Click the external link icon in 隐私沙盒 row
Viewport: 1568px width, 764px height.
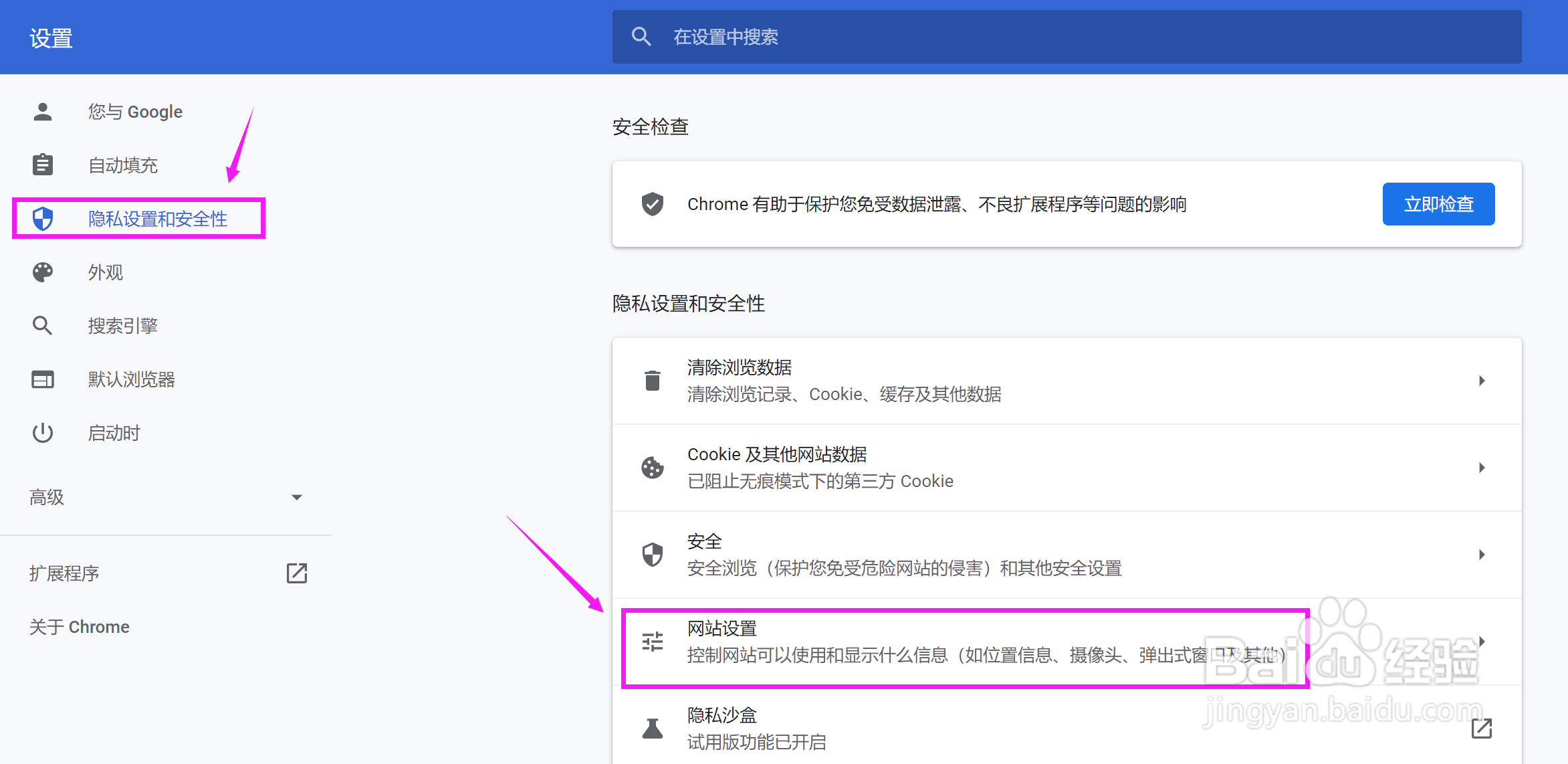(x=1482, y=729)
